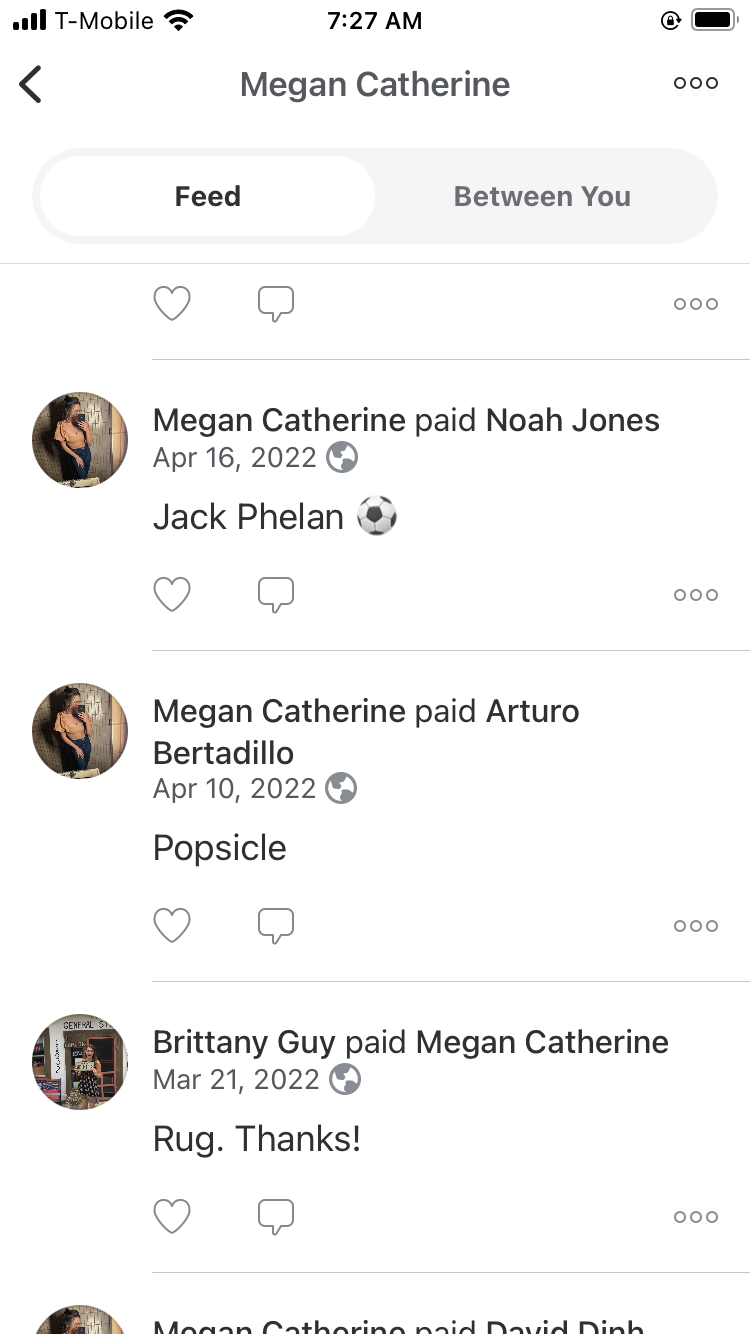
Task: Like the Jack Phelan payment
Action: click(x=172, y=595)
